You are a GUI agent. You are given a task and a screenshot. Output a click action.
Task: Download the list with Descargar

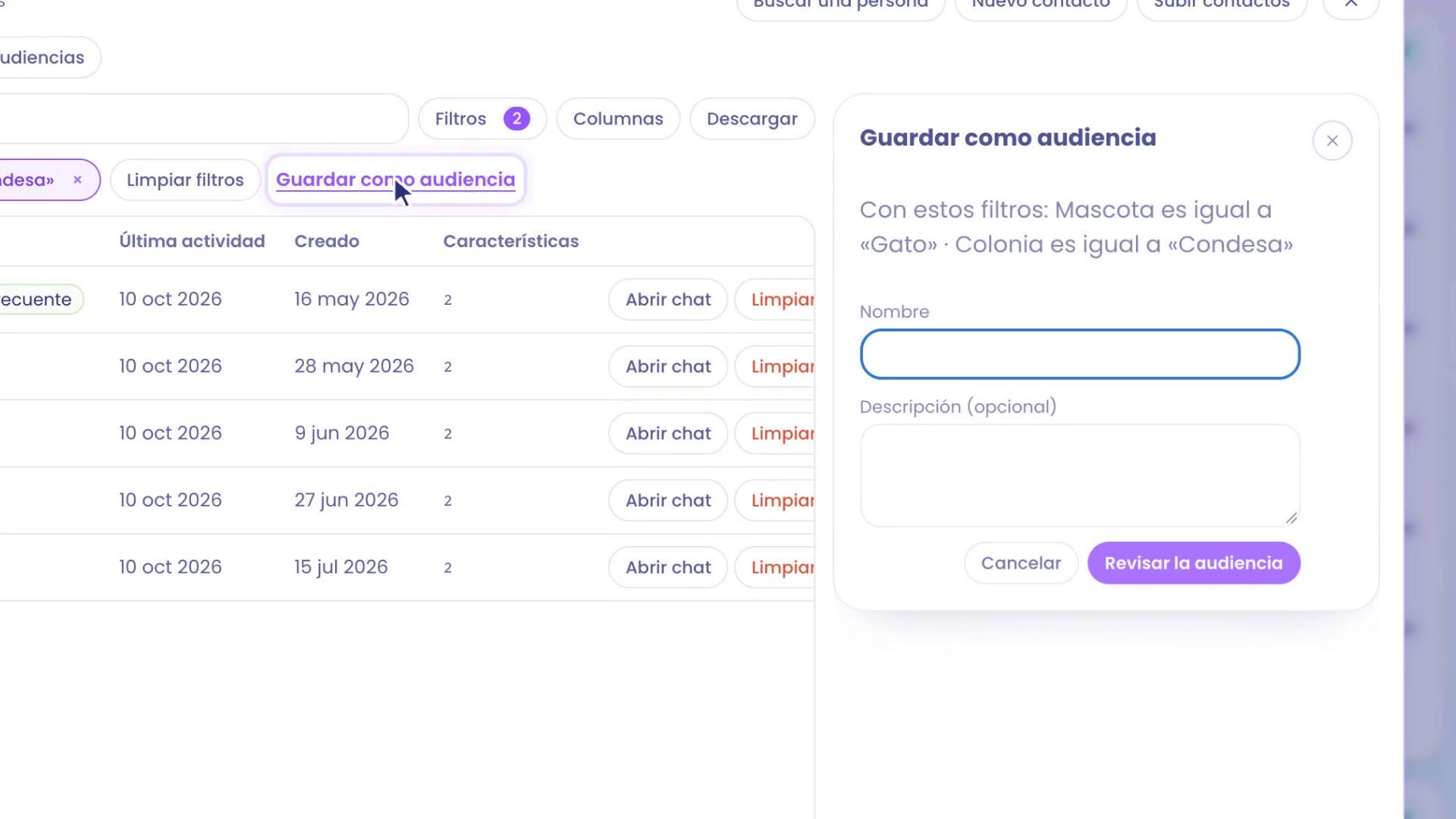[752, 119]
